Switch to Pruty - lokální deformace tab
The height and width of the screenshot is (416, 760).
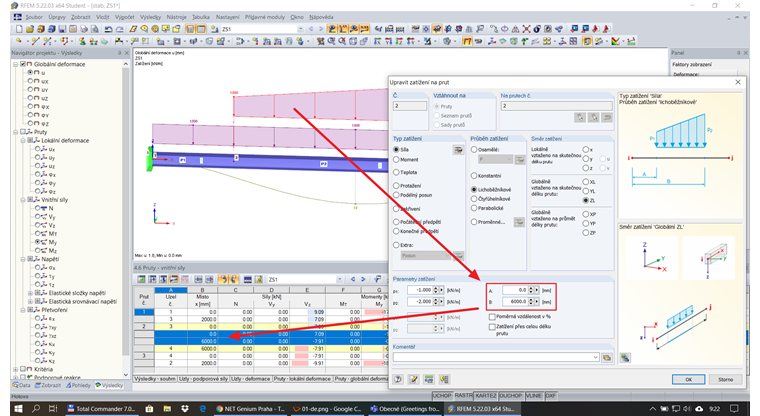pyautogui.click(x=302, y=379)
